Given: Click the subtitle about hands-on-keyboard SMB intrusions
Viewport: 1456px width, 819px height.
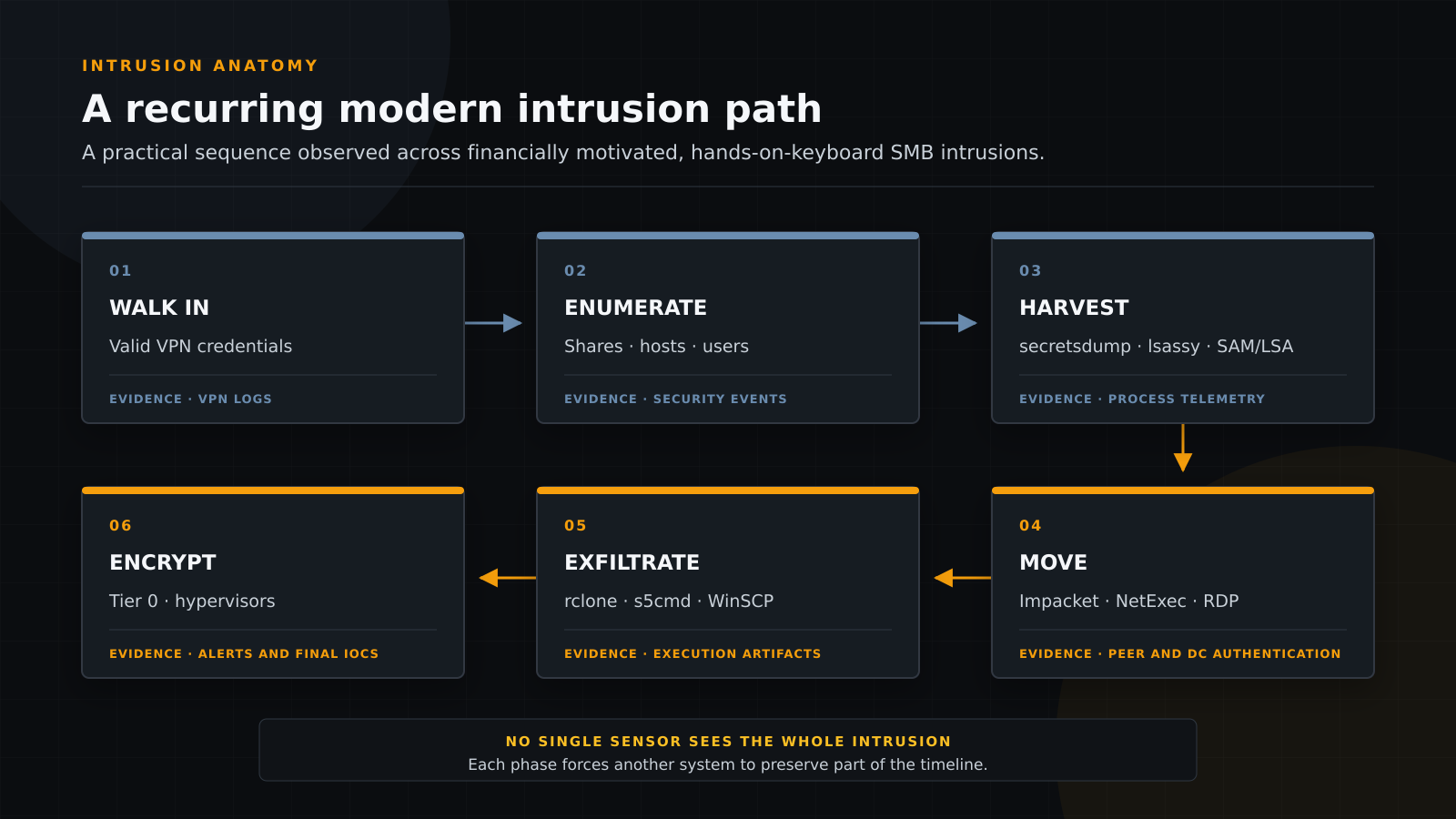Looking at the screenshot, I should click(563, 153).
